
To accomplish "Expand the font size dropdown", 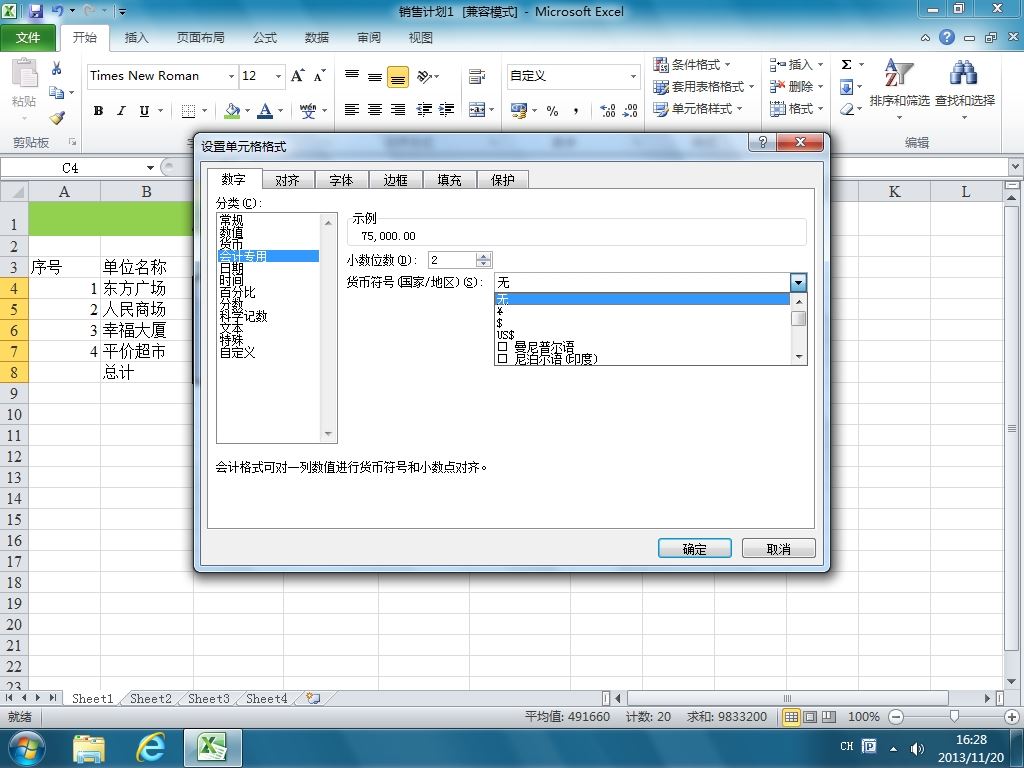I will tap(278, 76).
